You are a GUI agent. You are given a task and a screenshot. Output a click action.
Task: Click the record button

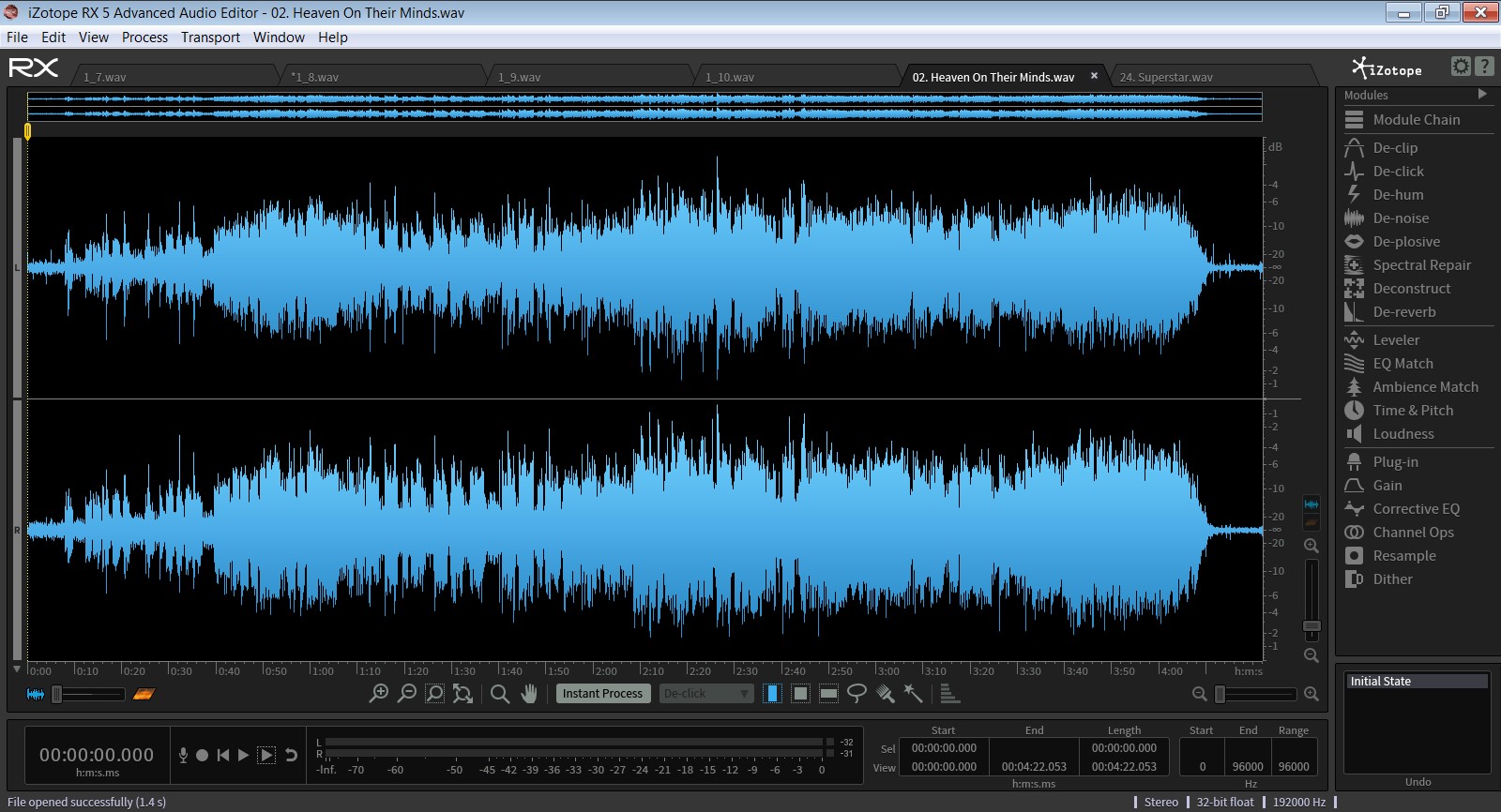[x=202, y=755]
